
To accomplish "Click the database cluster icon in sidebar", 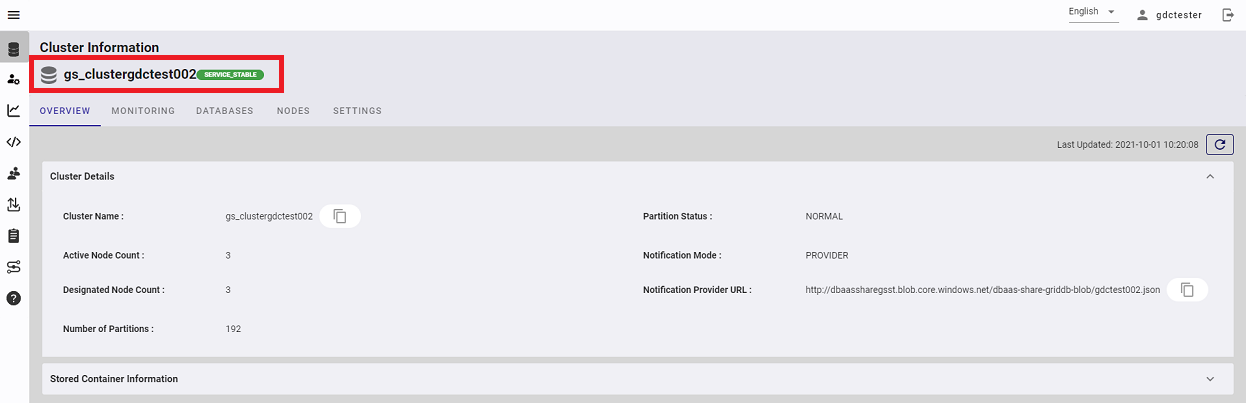I will (13, 48).
